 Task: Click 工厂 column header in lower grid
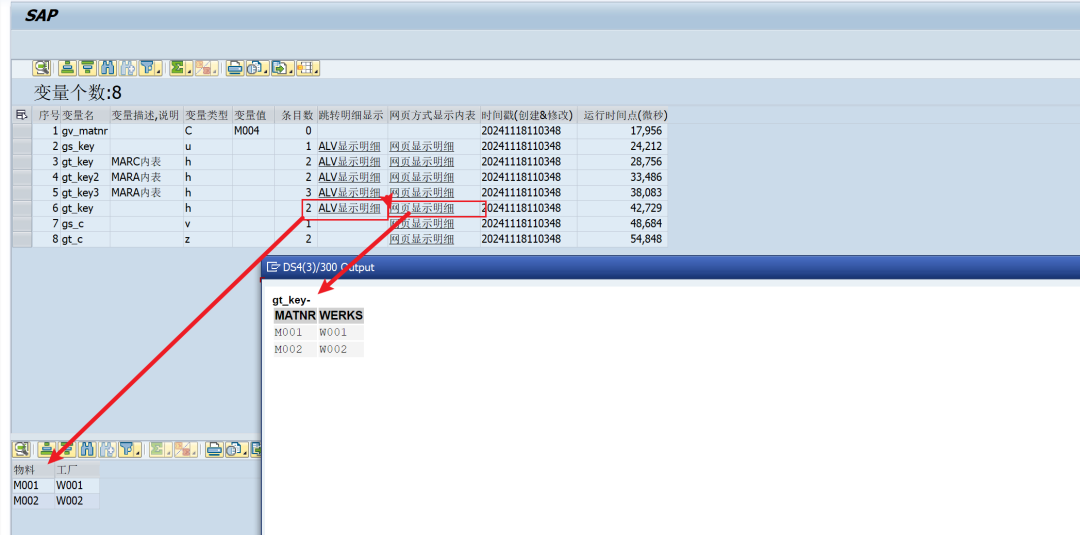click(x=76, y=470)
